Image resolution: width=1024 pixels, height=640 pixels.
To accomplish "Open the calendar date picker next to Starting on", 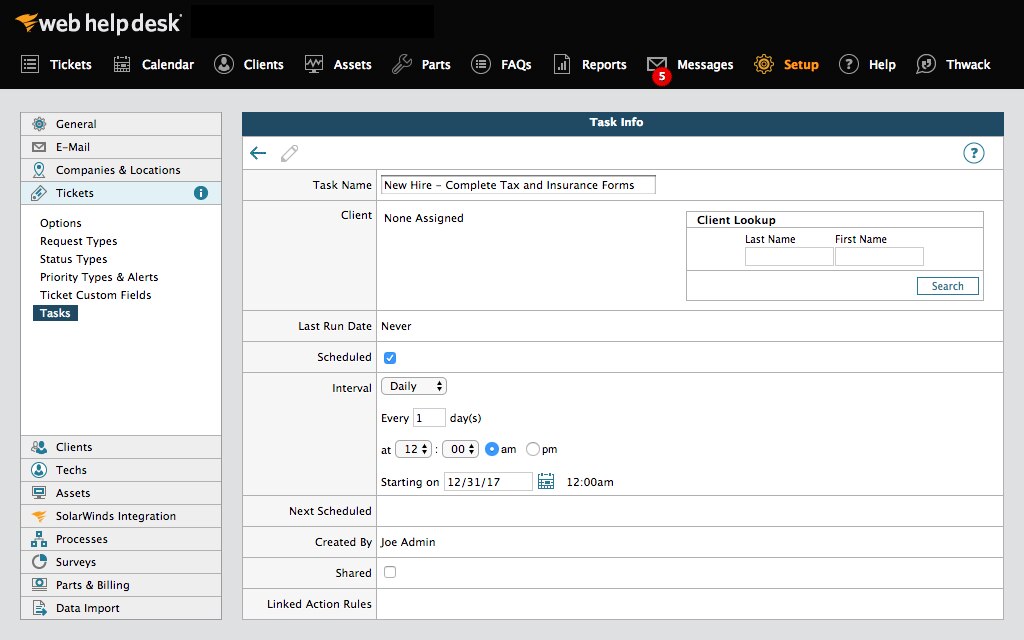I will click(x=545, y=481).
